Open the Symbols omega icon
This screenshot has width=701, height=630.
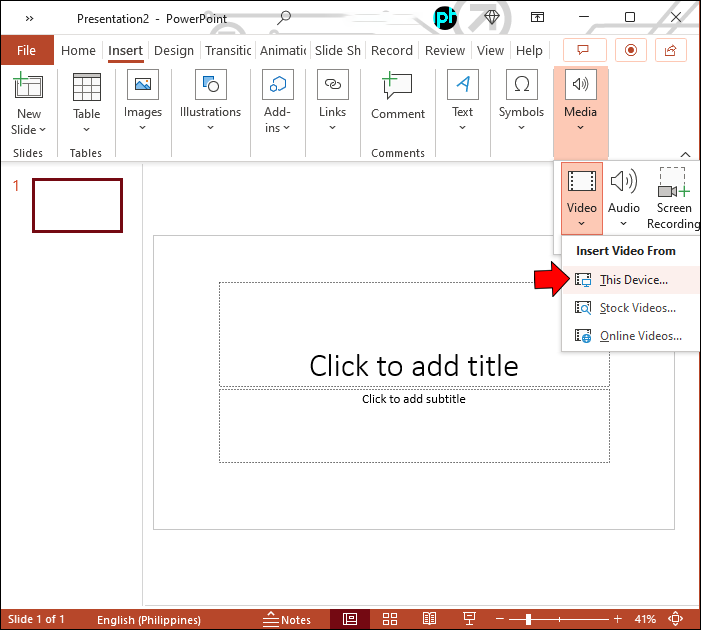pos(522,84)
